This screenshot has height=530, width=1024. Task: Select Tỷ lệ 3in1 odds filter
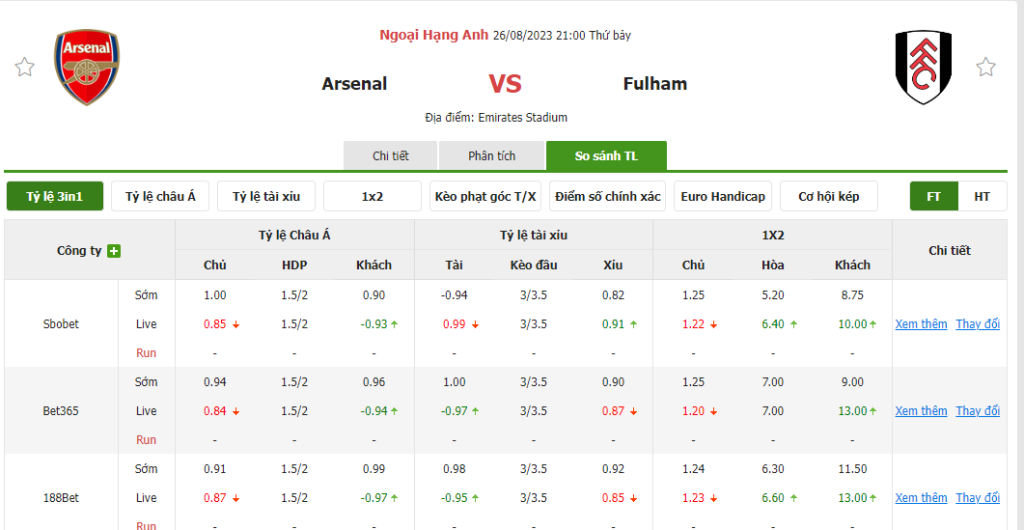tap(55, 197)
